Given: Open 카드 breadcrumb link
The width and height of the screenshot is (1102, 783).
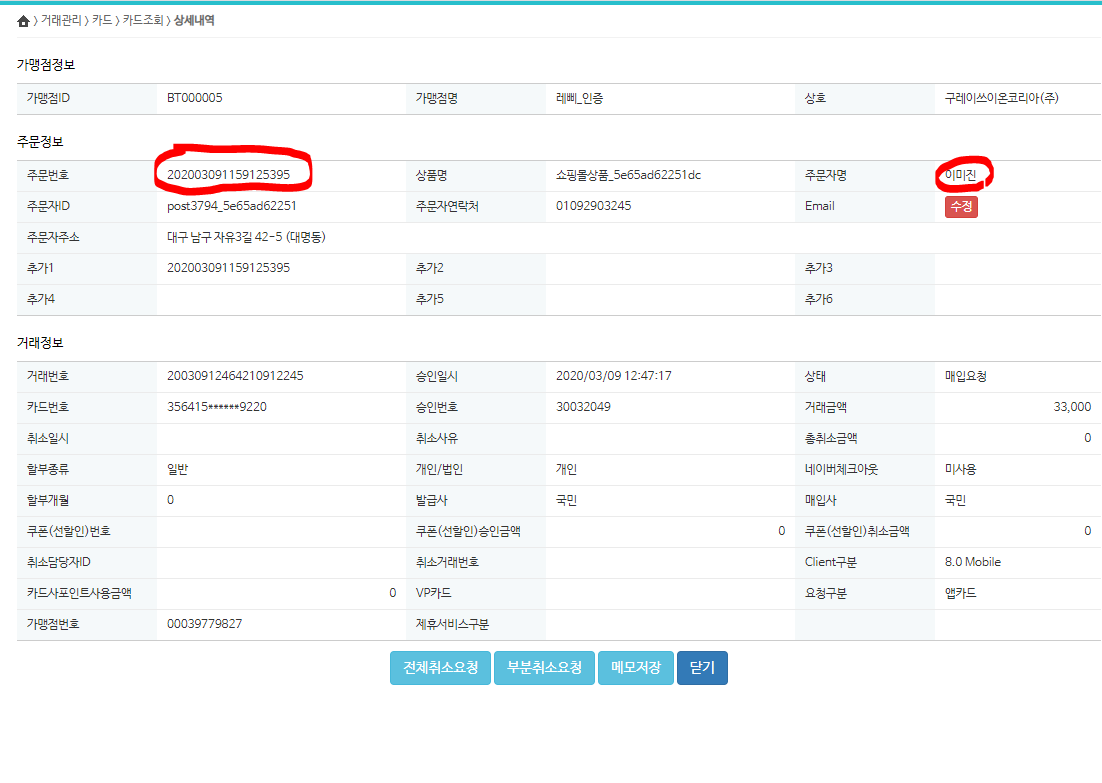Looking at the screenshot, I should [x=102, y=20].
